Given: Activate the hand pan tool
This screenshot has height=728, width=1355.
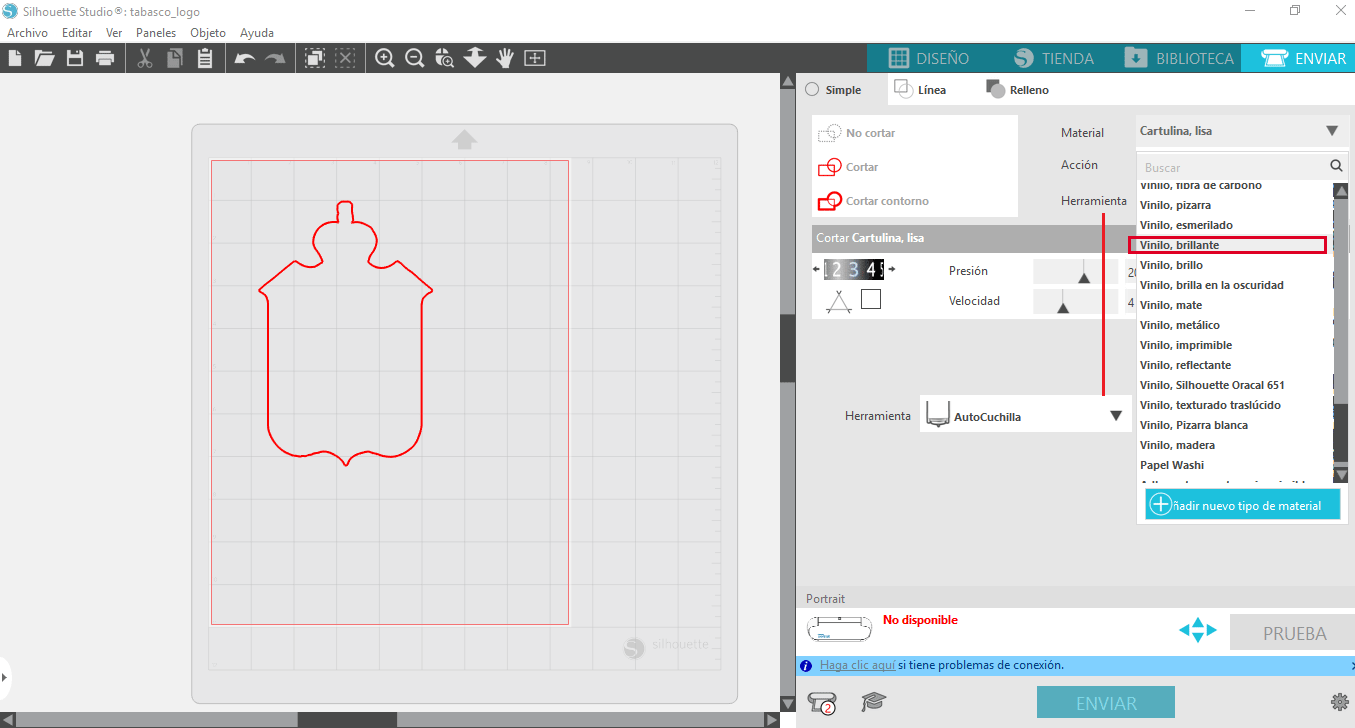Looking at the screenshot, I should (x=505, y=58).
